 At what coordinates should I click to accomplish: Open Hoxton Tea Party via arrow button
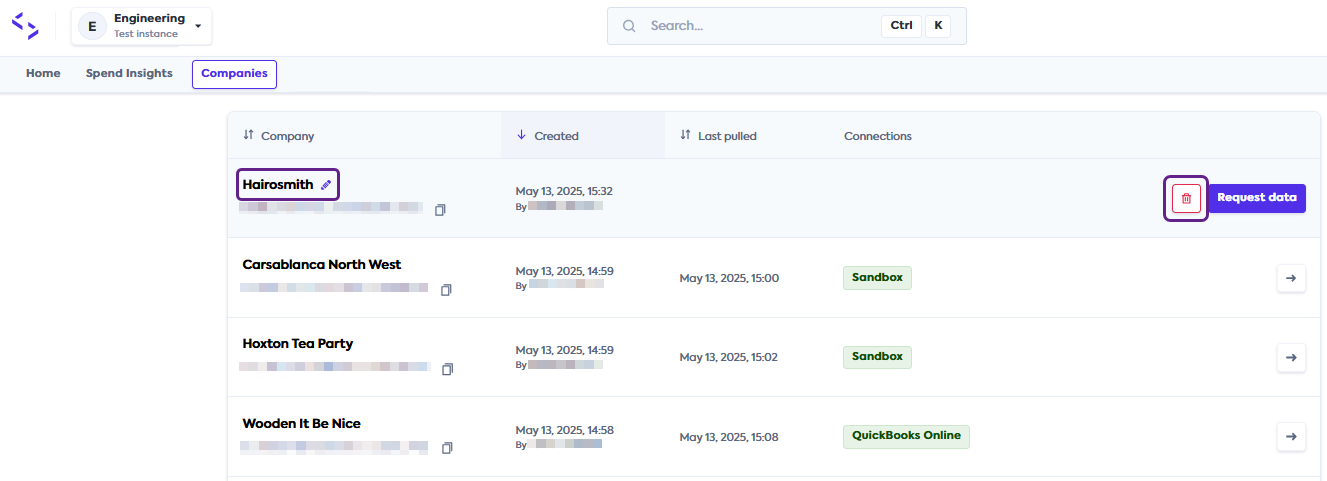pos(1291,357)
